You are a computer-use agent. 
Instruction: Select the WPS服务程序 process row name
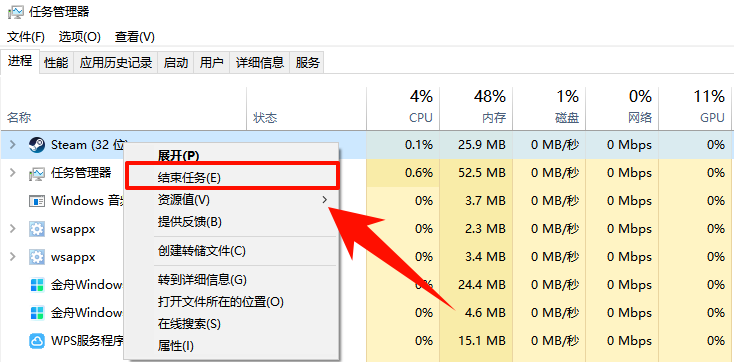point(87,340)
